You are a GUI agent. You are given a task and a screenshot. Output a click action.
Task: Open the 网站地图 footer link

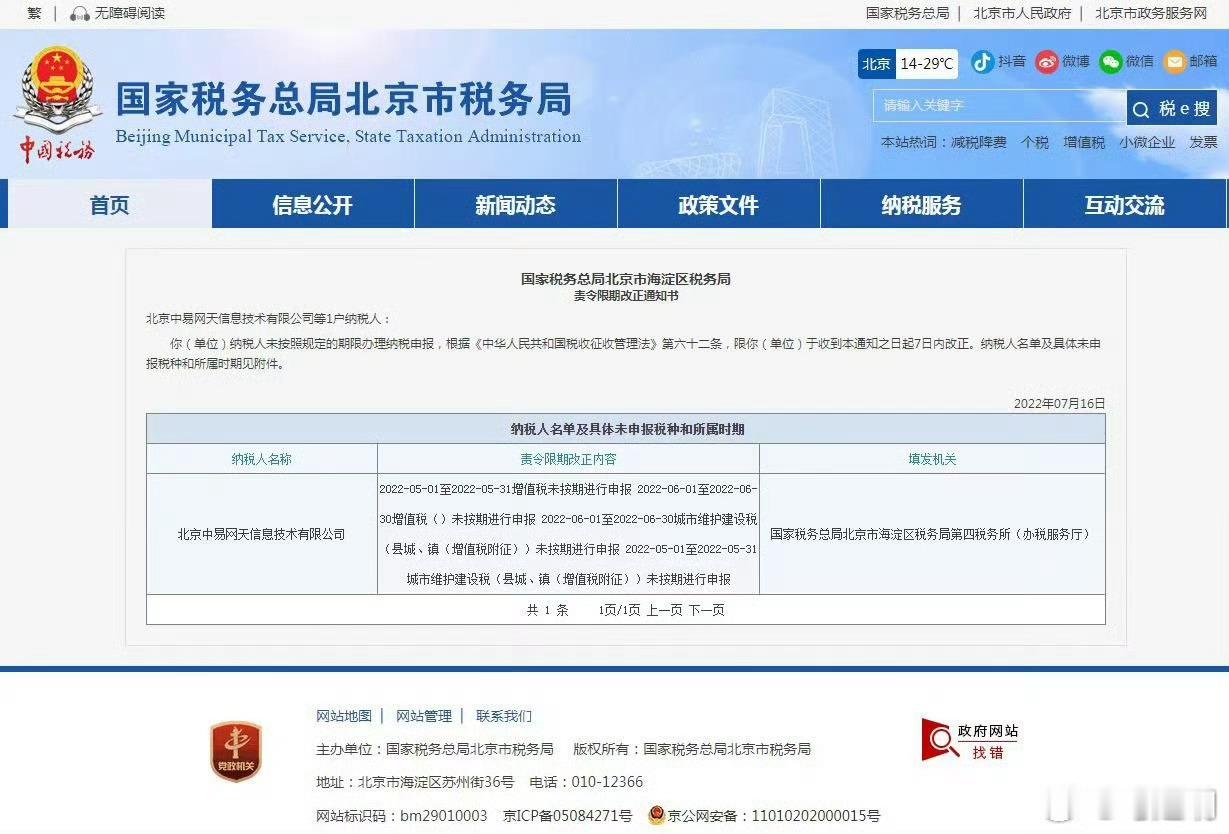coord(344,716)
